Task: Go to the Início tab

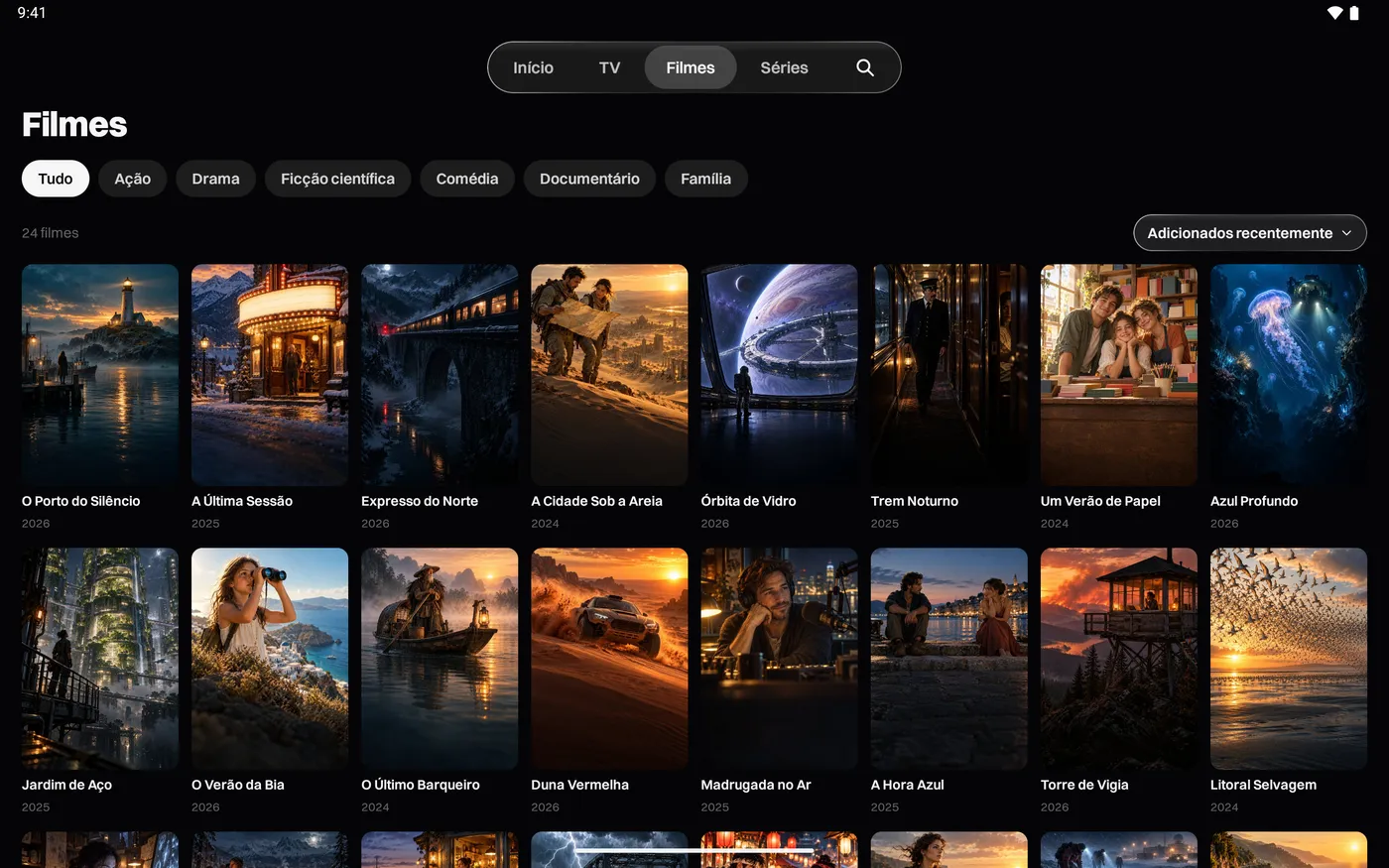Action: coord(533,67)
